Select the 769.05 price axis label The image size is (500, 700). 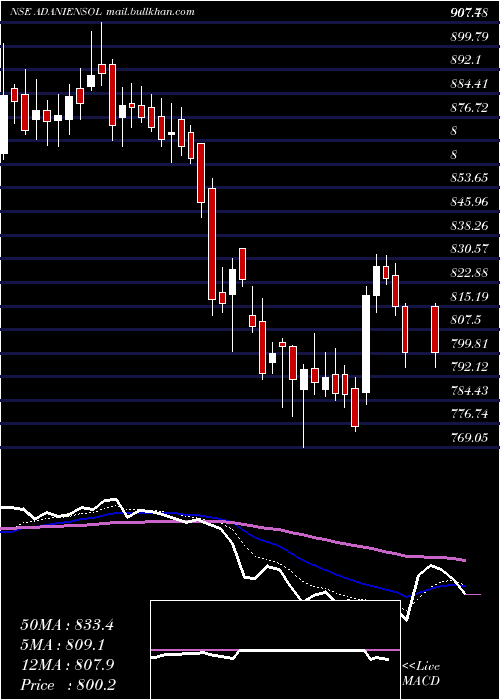(x=469, y=438)
